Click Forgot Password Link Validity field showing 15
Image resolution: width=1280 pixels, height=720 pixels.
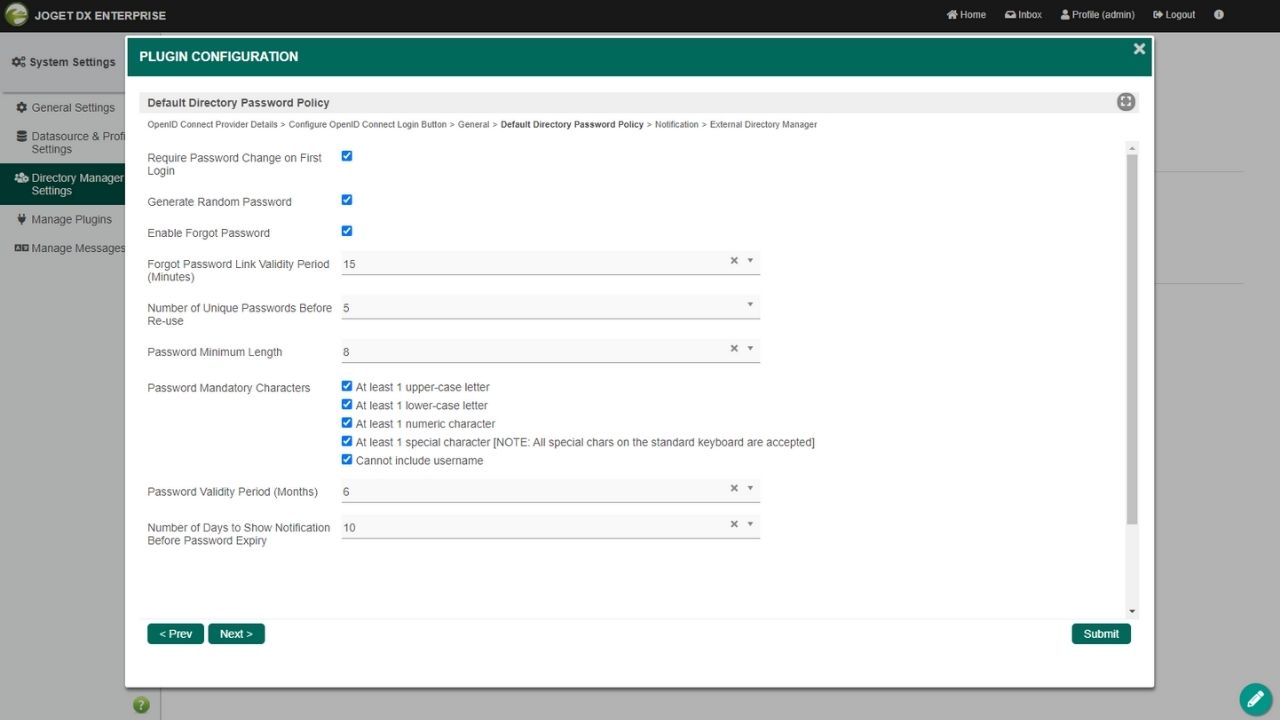click(550, 263)
